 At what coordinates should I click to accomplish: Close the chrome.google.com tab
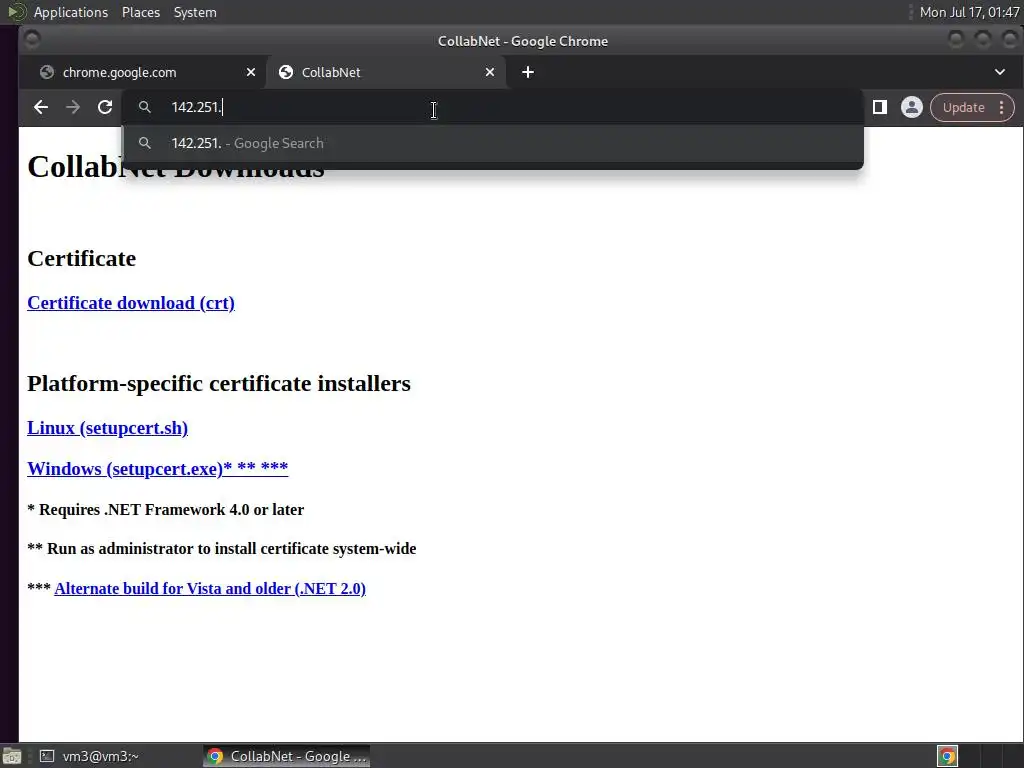coord(251,72)
